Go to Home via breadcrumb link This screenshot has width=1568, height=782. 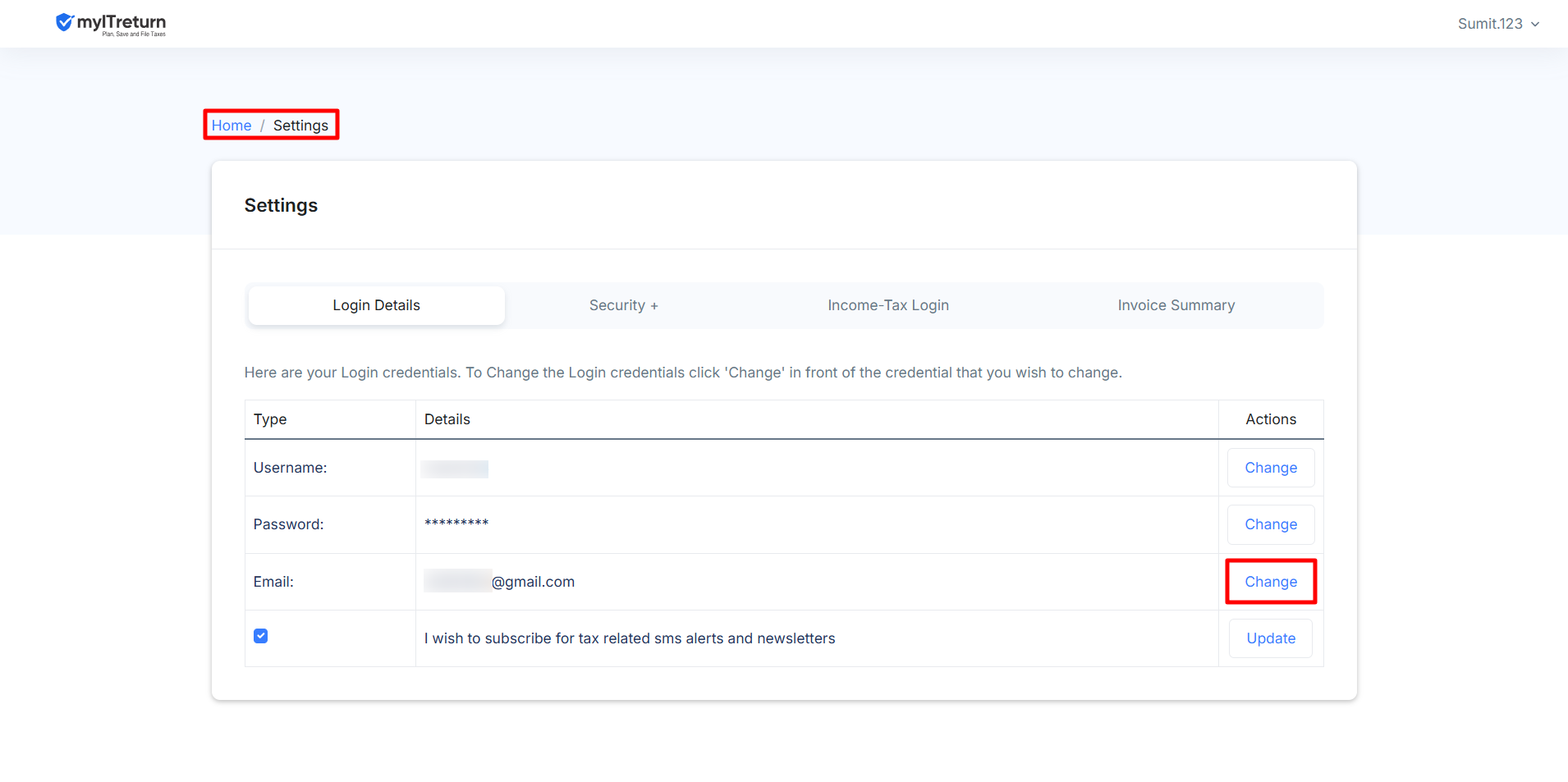coord(232,126)
